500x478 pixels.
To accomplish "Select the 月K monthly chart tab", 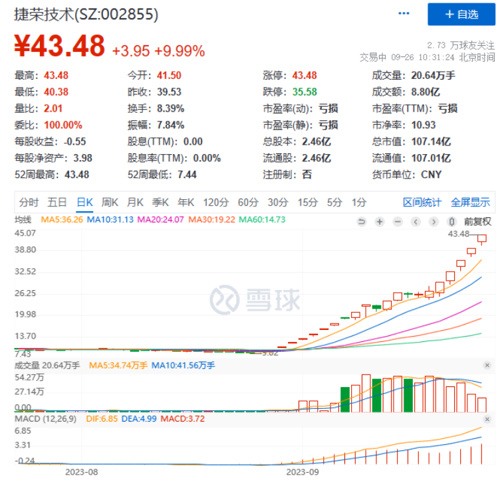I will 135,202.
